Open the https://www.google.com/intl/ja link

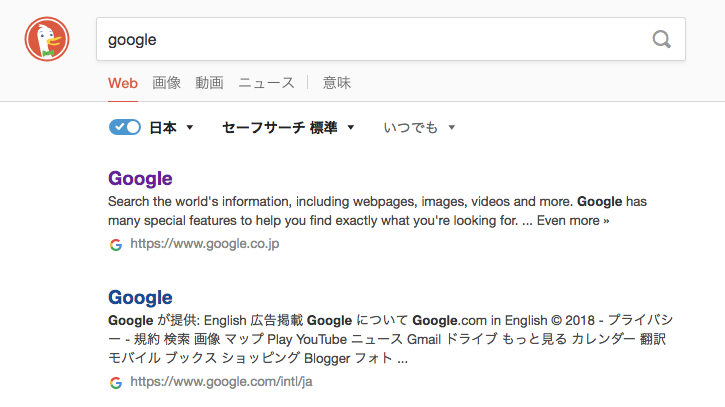[x=221, y=382]
